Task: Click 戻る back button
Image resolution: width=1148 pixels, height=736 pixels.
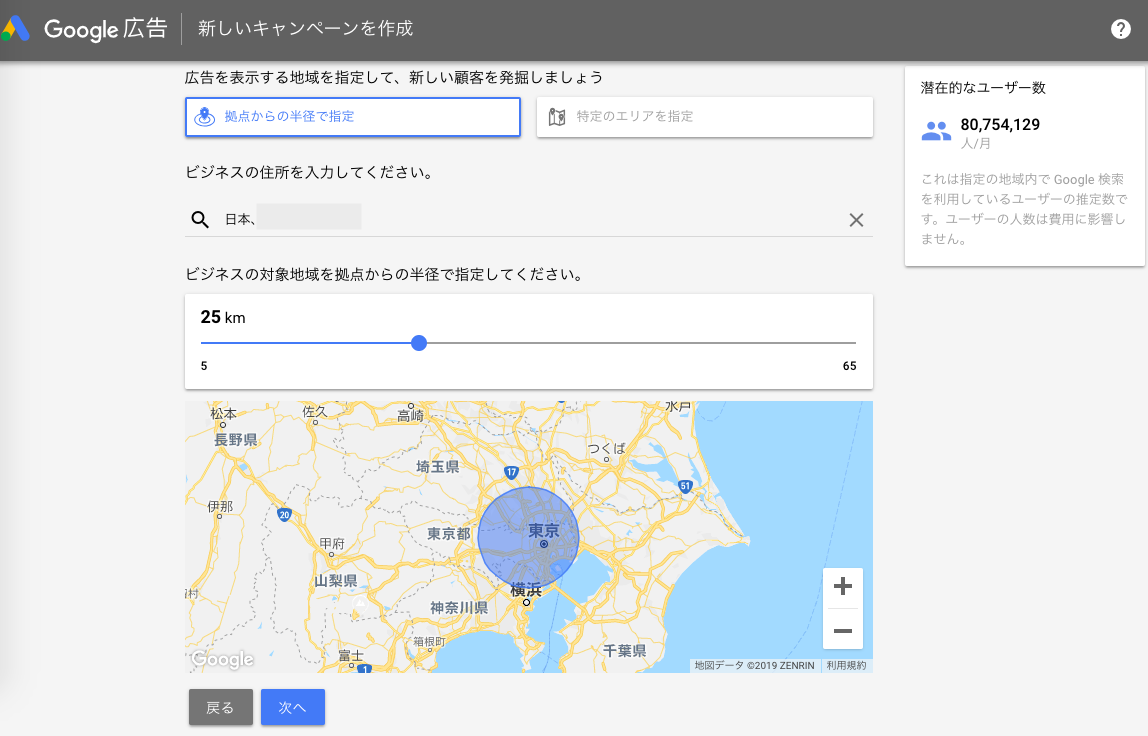Action: pos(220,707)
